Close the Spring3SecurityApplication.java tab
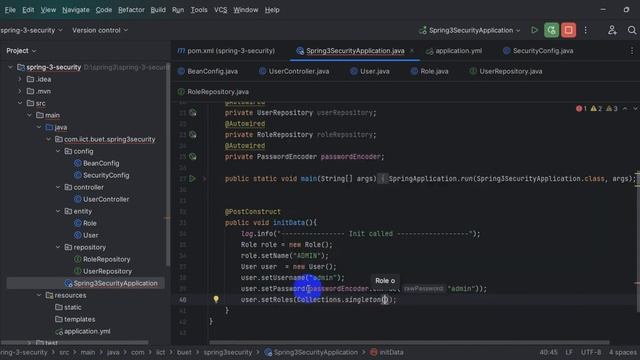The height and width of the screenshot is (360, 640). pos(412,51)
